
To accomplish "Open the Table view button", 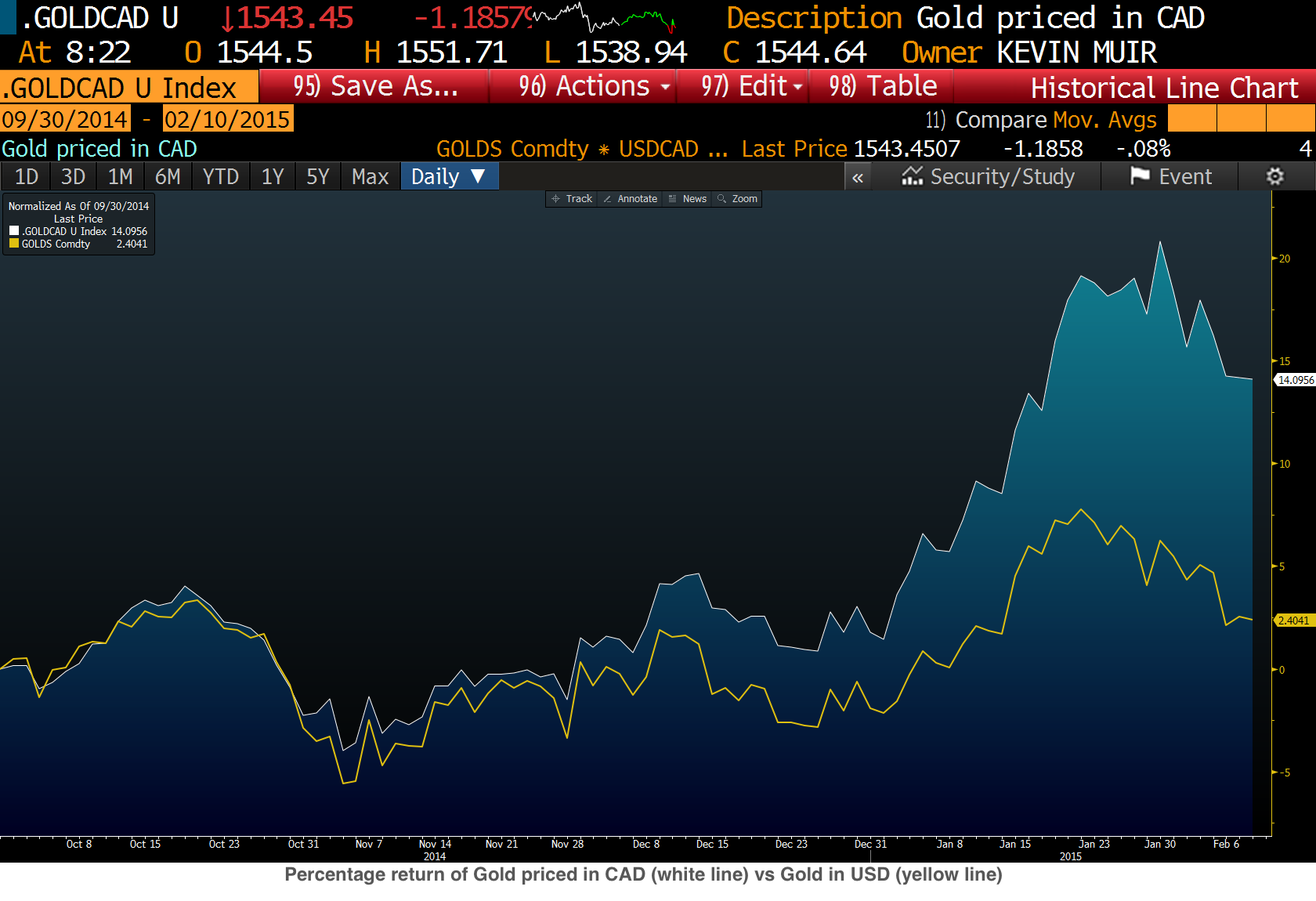I will (x=881, y=86).
